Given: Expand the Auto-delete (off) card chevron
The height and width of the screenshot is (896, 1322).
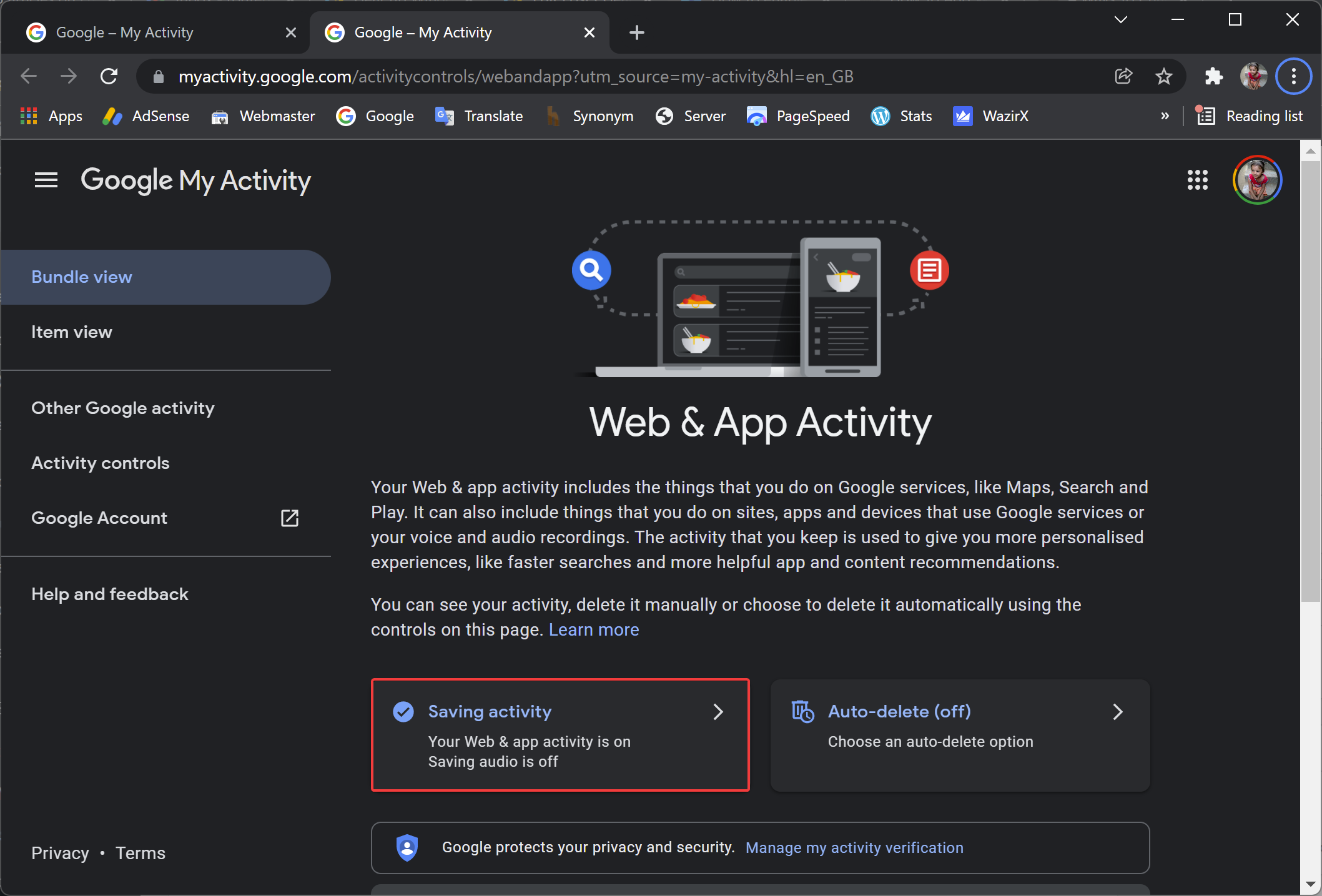Looking at the screenshot, I should 1118,712.
